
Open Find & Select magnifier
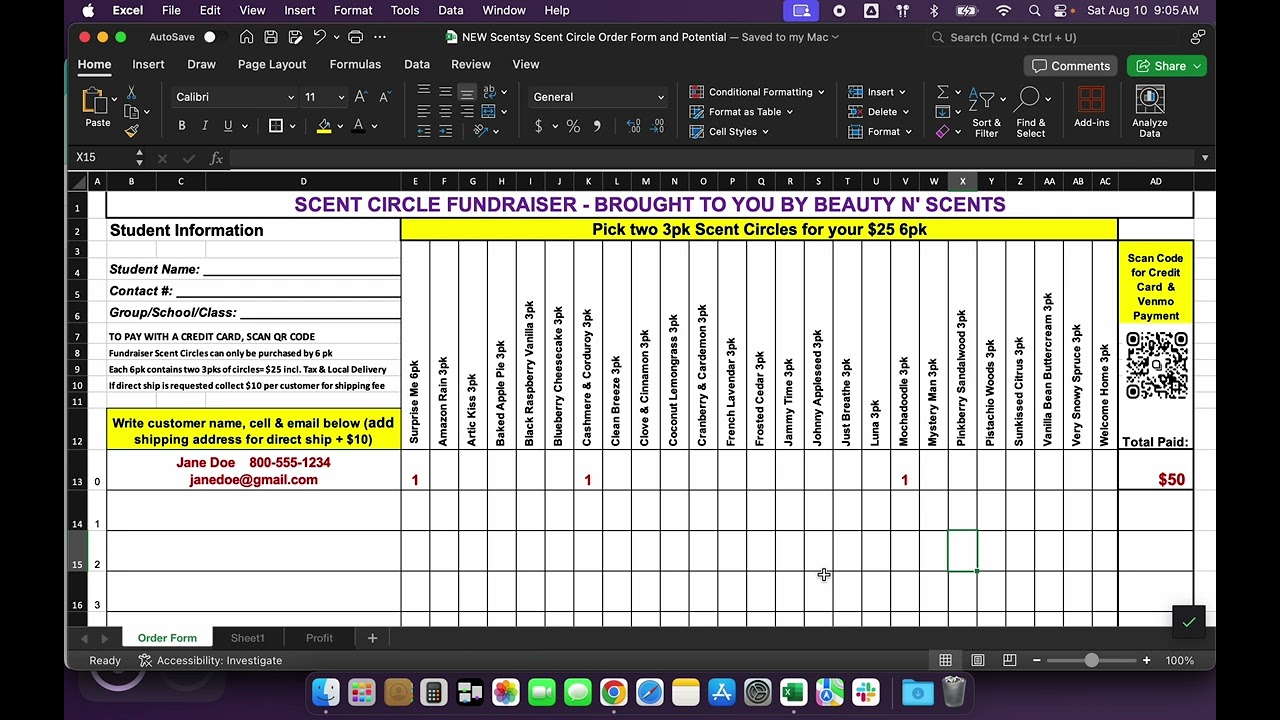pos(1030,112)
